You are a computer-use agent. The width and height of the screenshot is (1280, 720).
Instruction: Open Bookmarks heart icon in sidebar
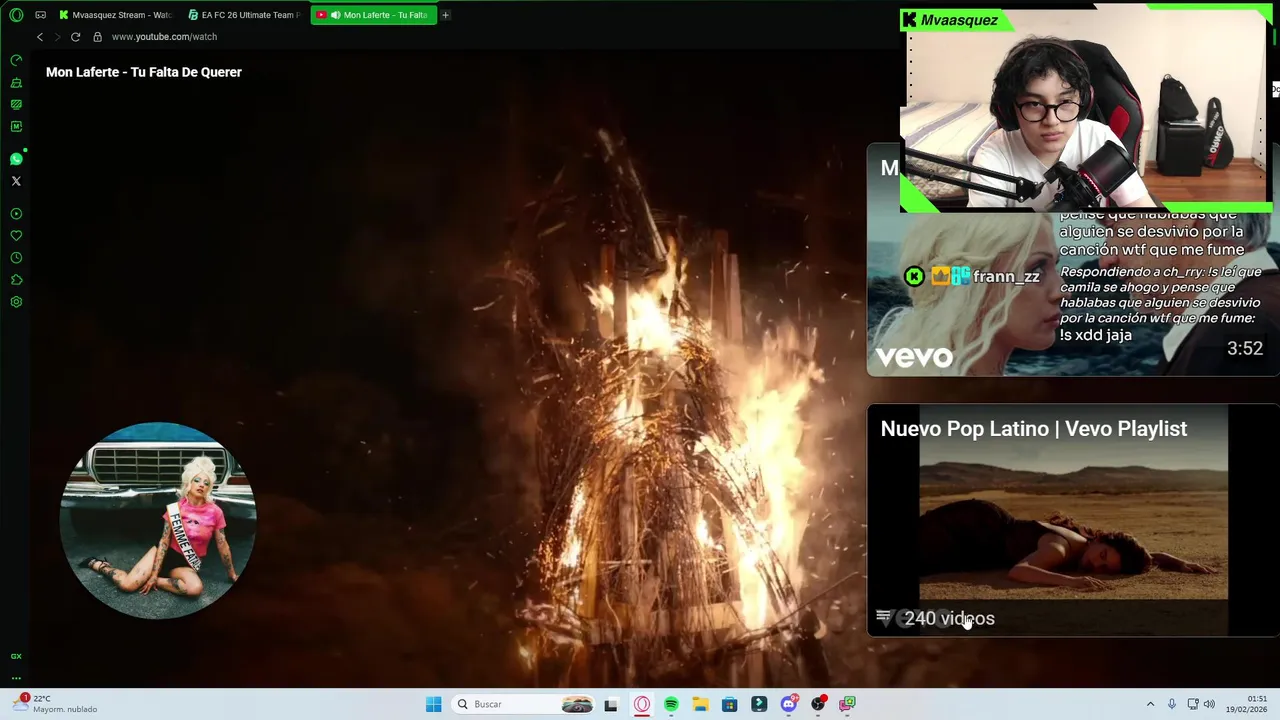[x=16, y=236]
